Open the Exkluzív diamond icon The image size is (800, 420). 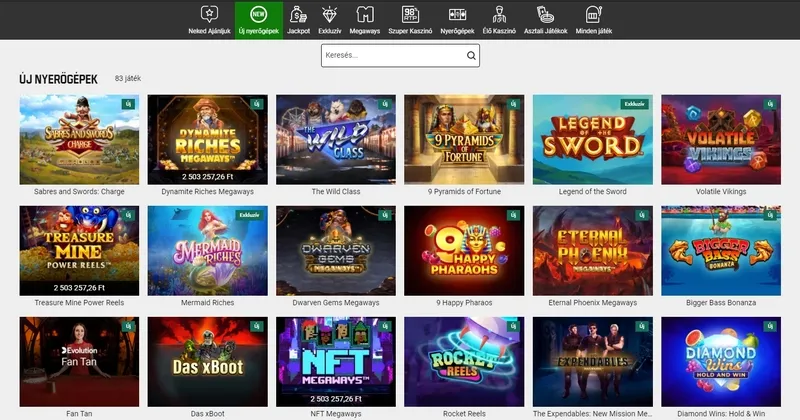tap(330, 14)
